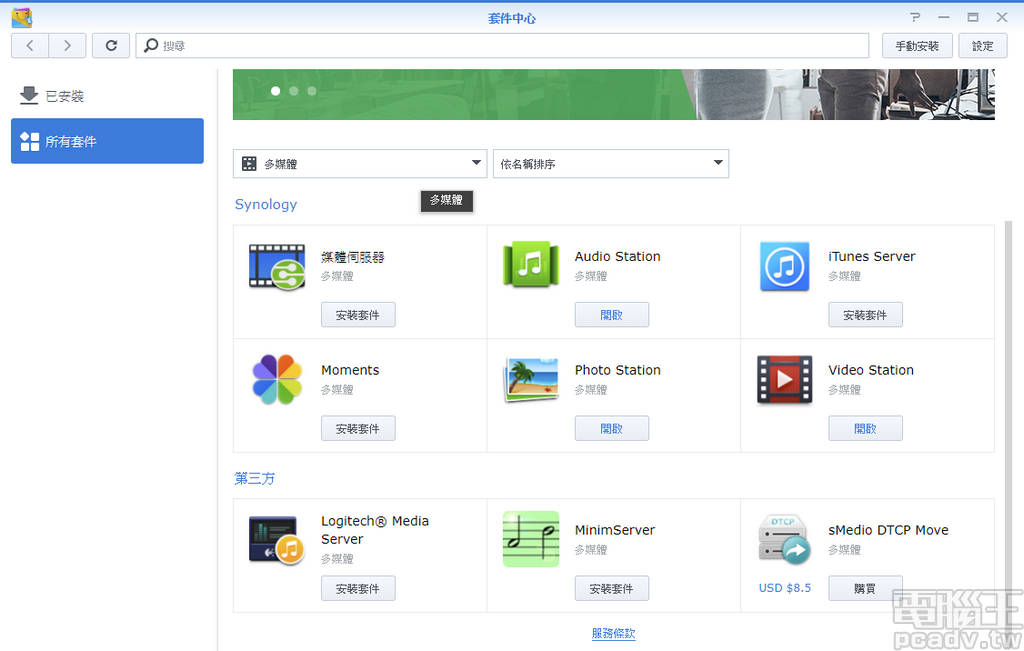Select the Moments flower icon
This screenshot has width=1024, height=651.
pos(277,380)
